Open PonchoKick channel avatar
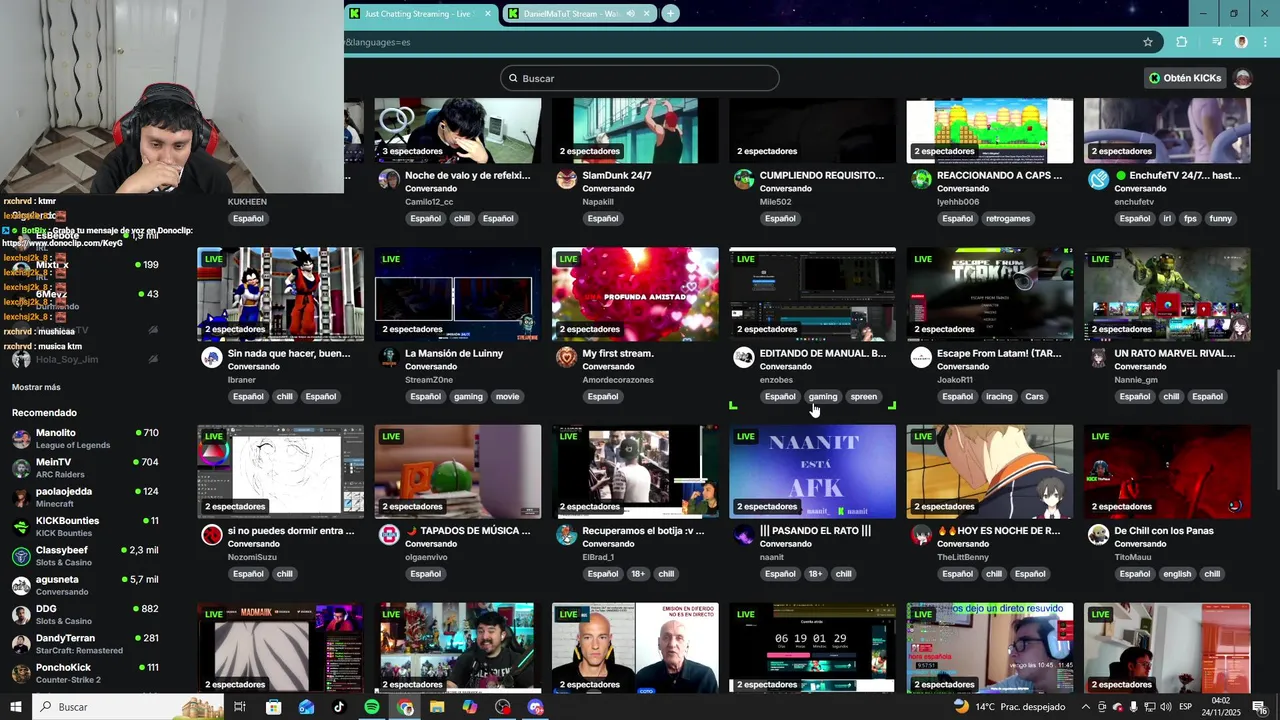The height and width of the screenshot is (720, 1280). [21, 673]
